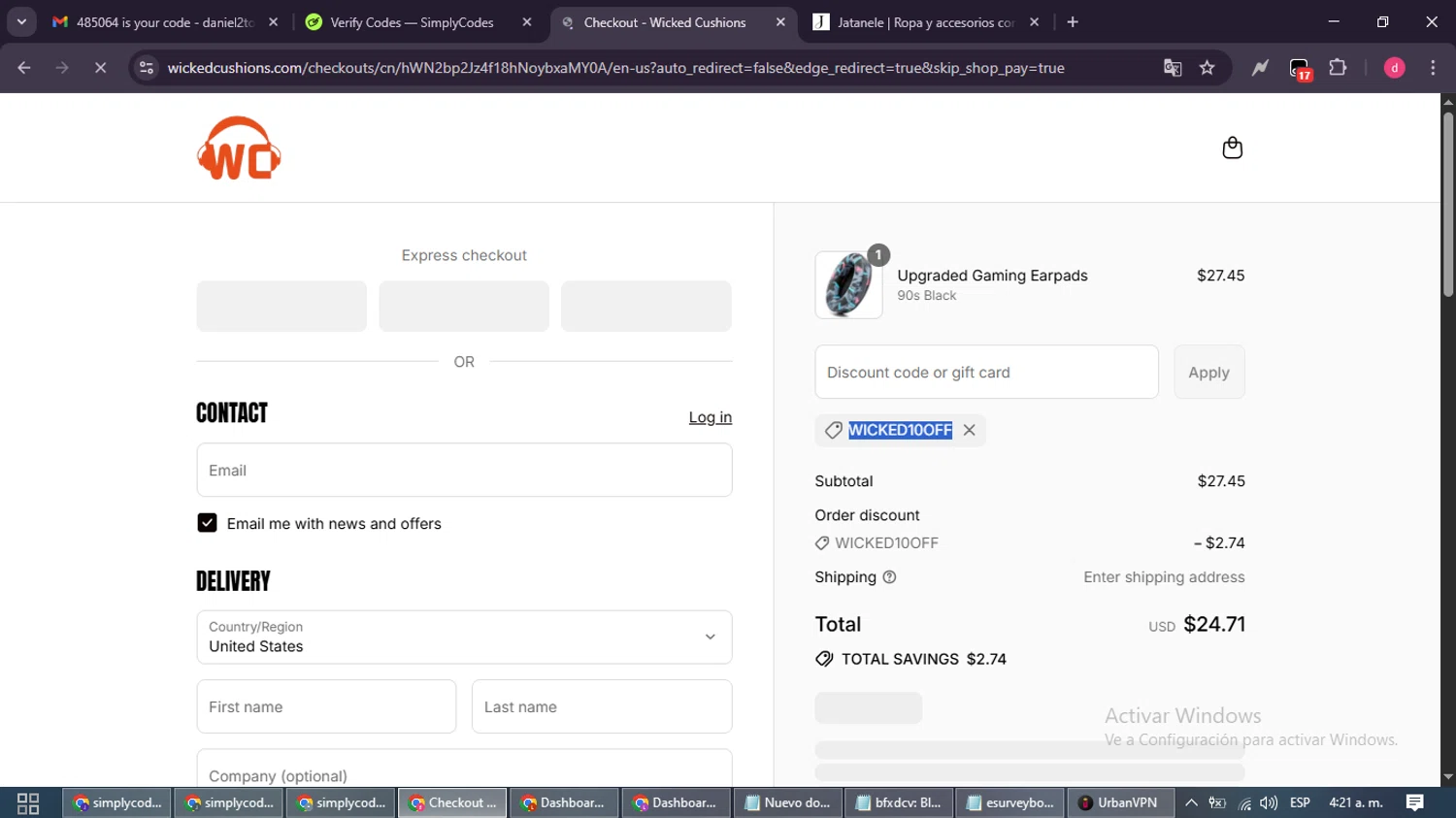Click the address bar URL
This screenshot has width=1456, height=818.
[x=615, y=68]
